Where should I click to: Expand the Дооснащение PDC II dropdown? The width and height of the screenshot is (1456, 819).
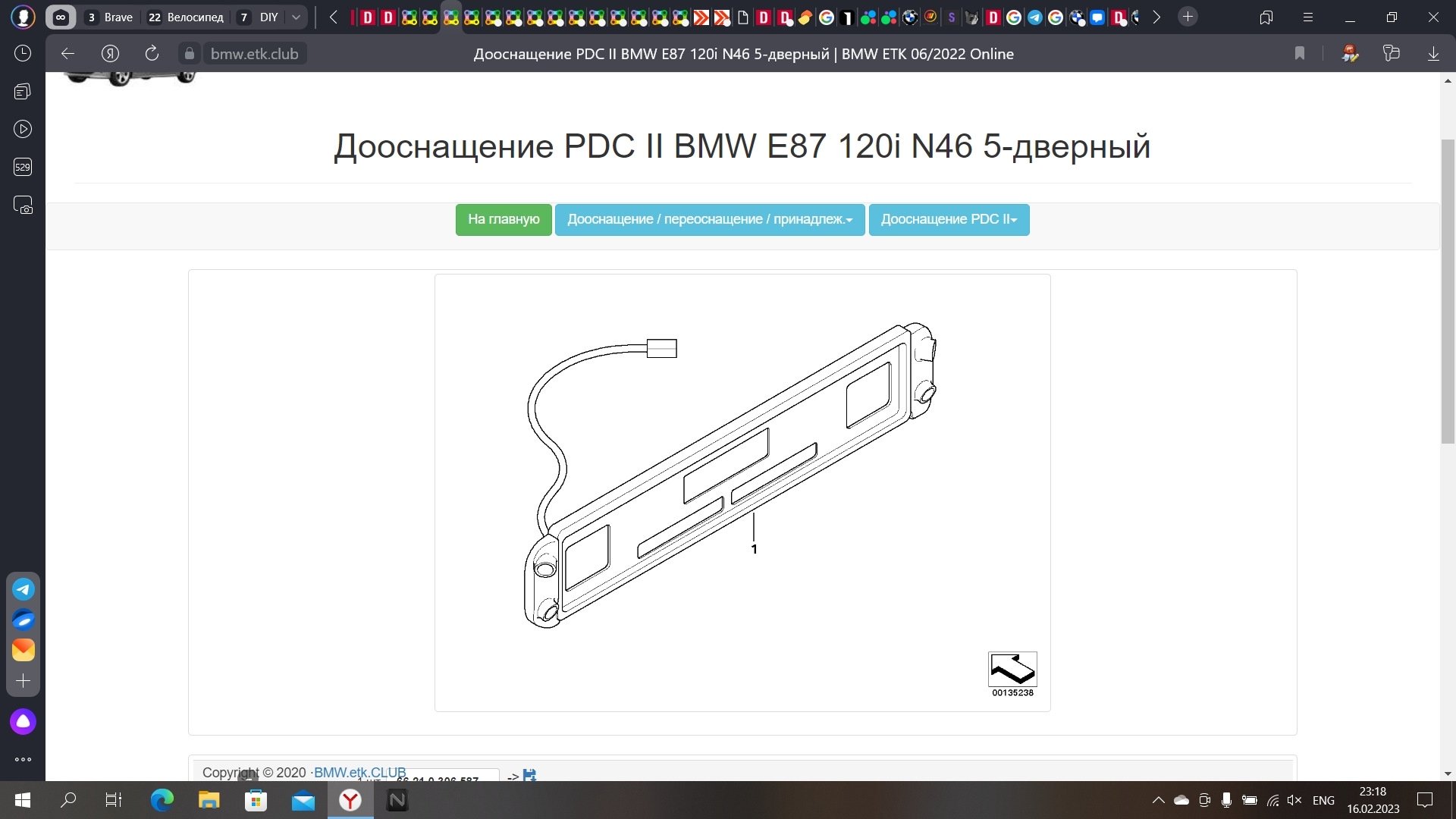tap(949, 219)
